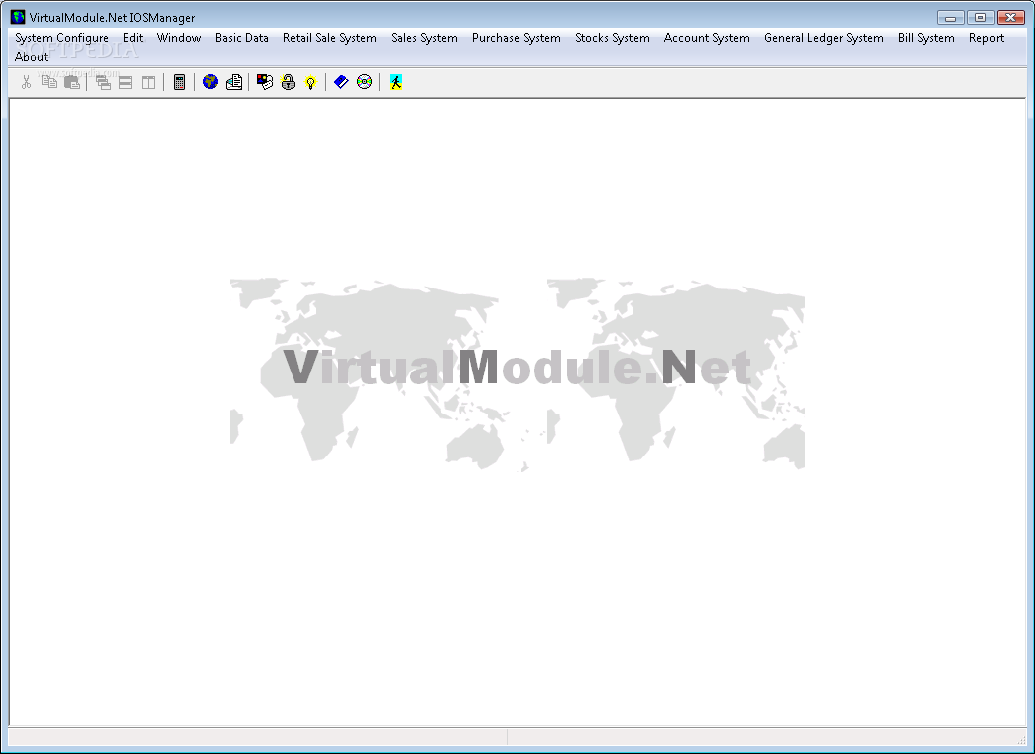This screenshot has width=1035, height=754.
Task: Maximize the IOSManager window
Action: [980, 18]
